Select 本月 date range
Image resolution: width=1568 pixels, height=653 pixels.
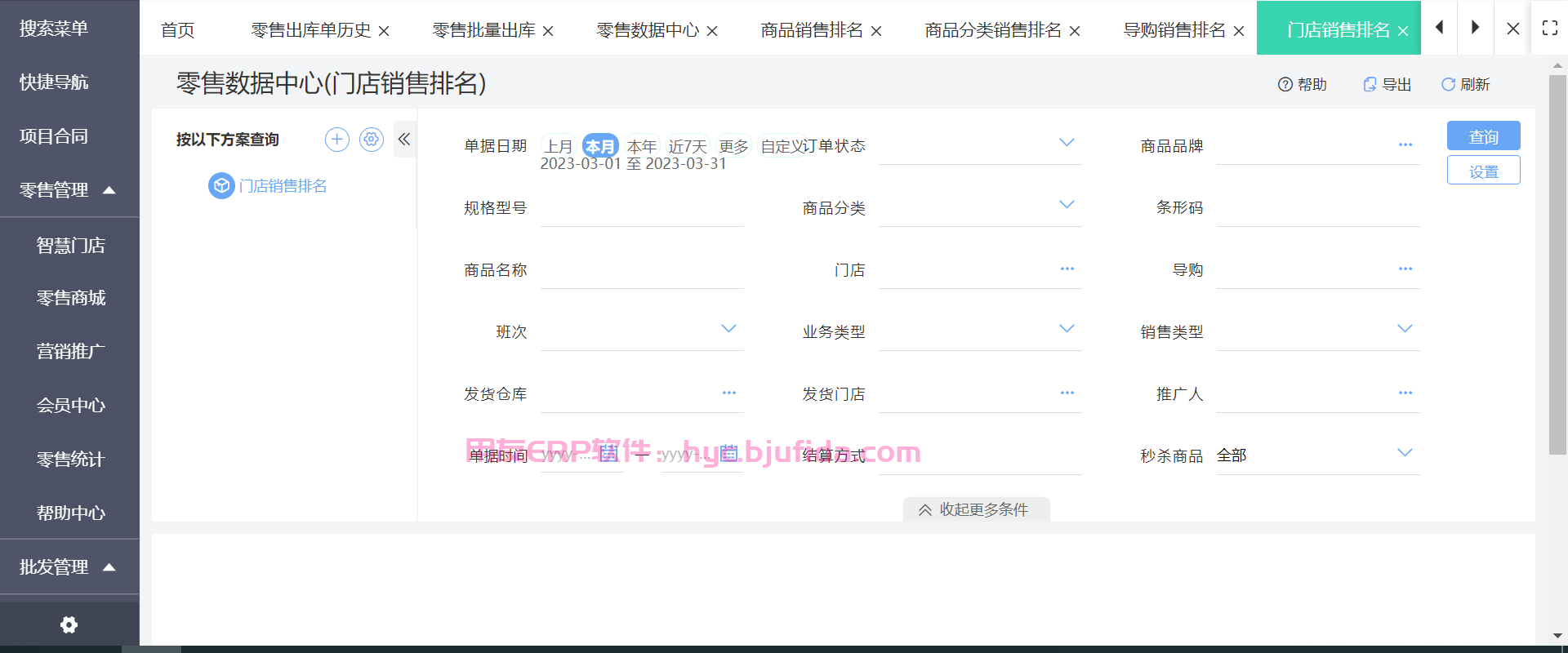point(600,146)
